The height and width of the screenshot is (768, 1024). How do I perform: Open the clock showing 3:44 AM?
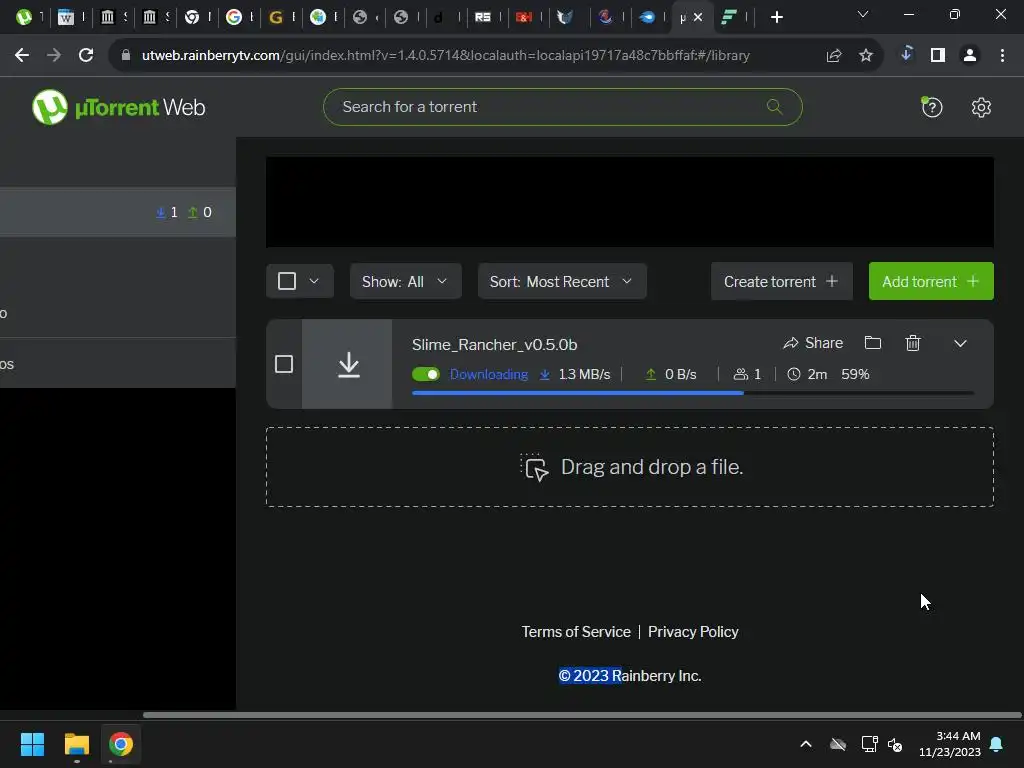950,744
